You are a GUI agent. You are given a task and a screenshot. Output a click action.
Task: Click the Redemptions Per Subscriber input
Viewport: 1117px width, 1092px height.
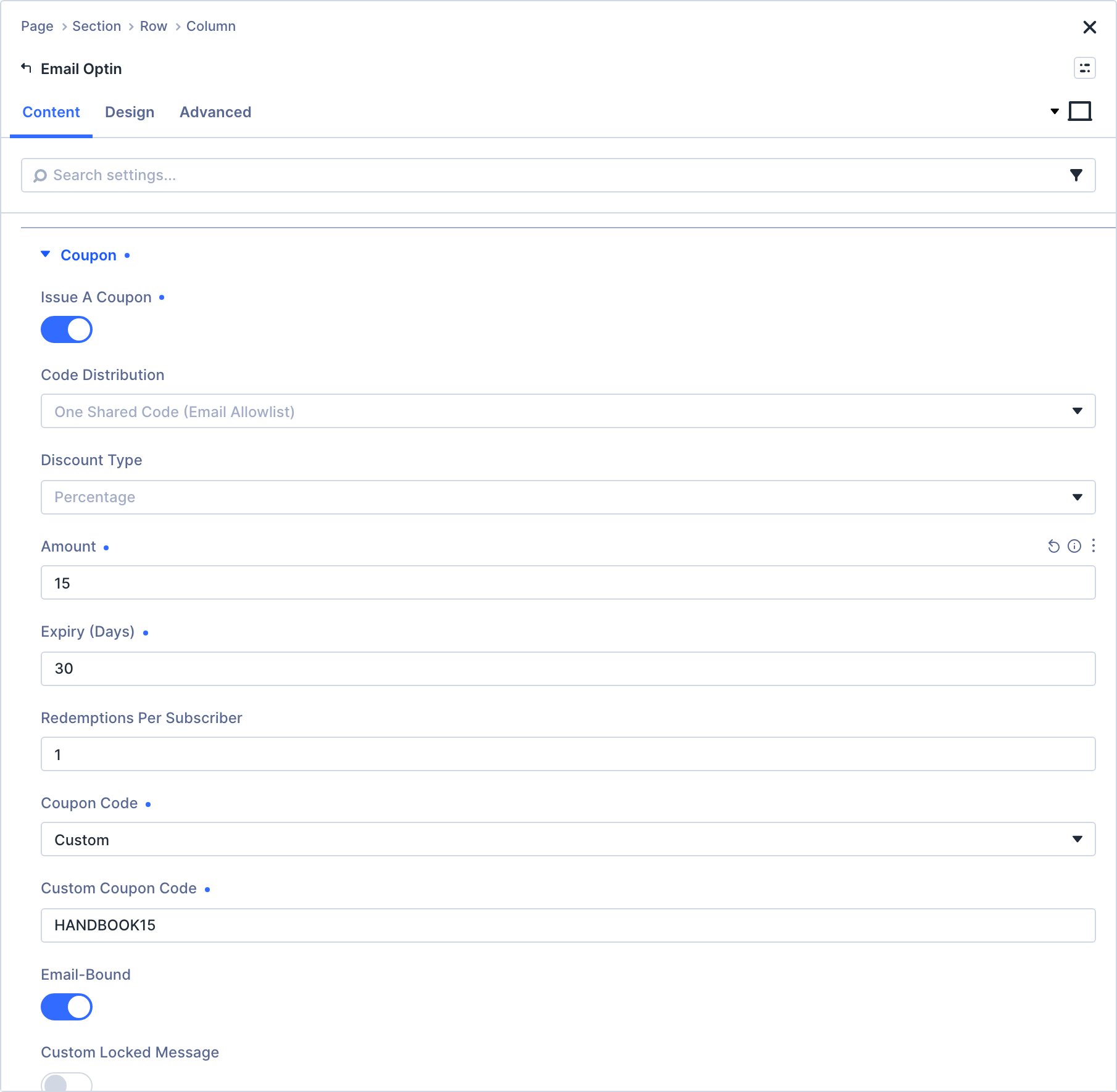[x=568, y=754]
